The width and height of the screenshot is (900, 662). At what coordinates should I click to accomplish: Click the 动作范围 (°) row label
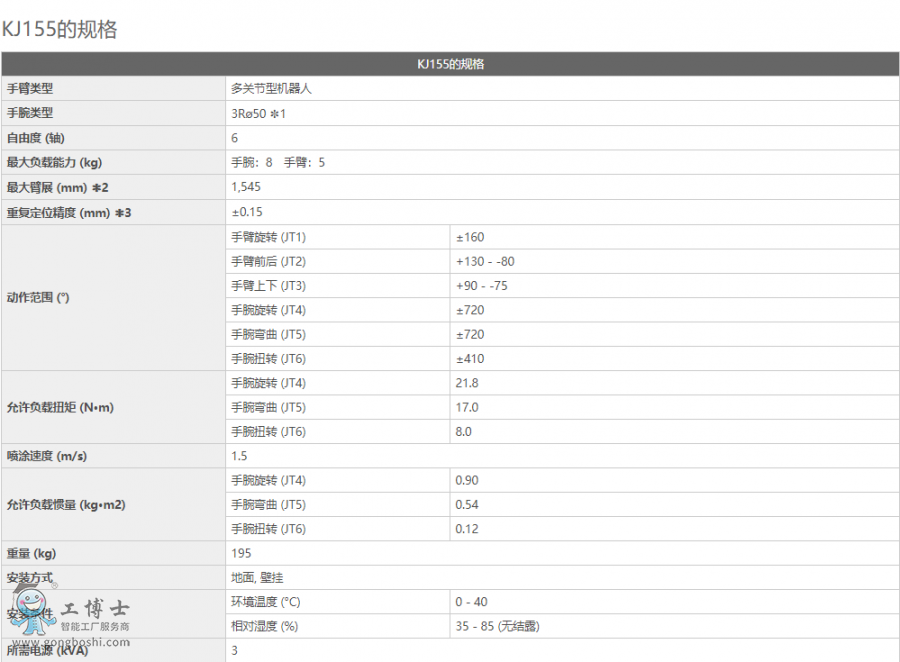click(x=39, y=298)
